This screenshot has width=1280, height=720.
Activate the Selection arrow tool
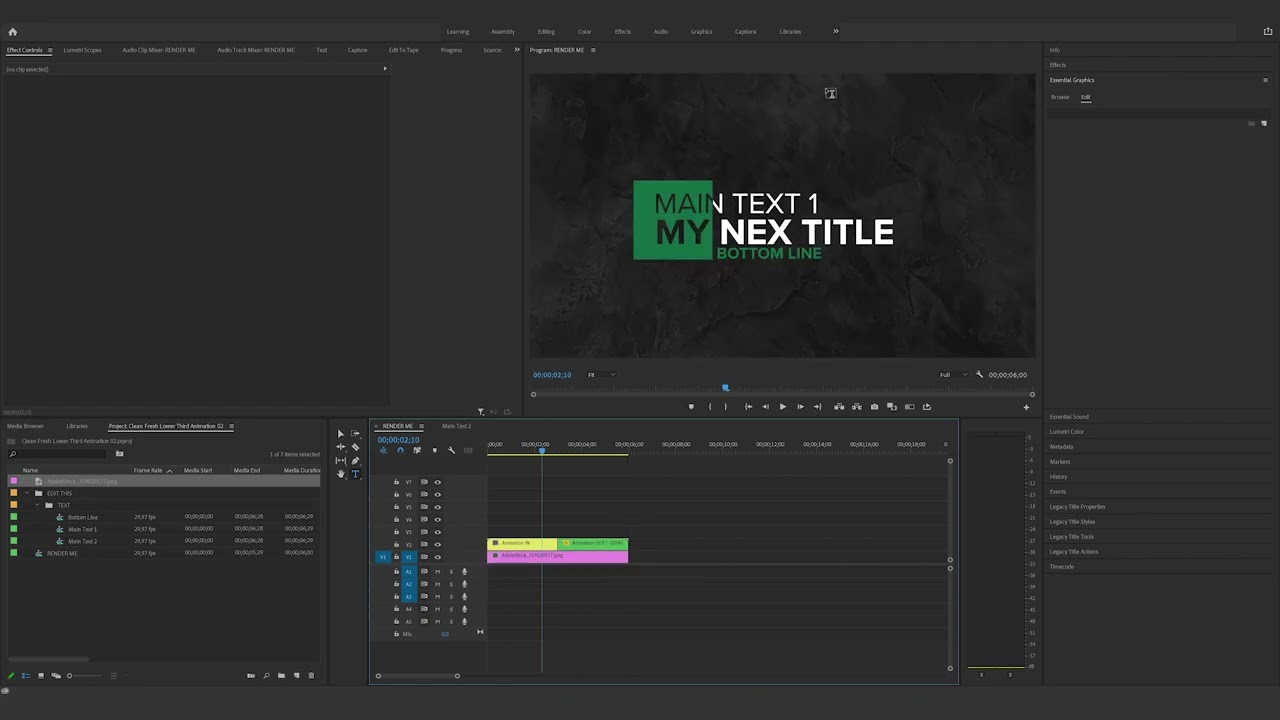pos(341,434)
